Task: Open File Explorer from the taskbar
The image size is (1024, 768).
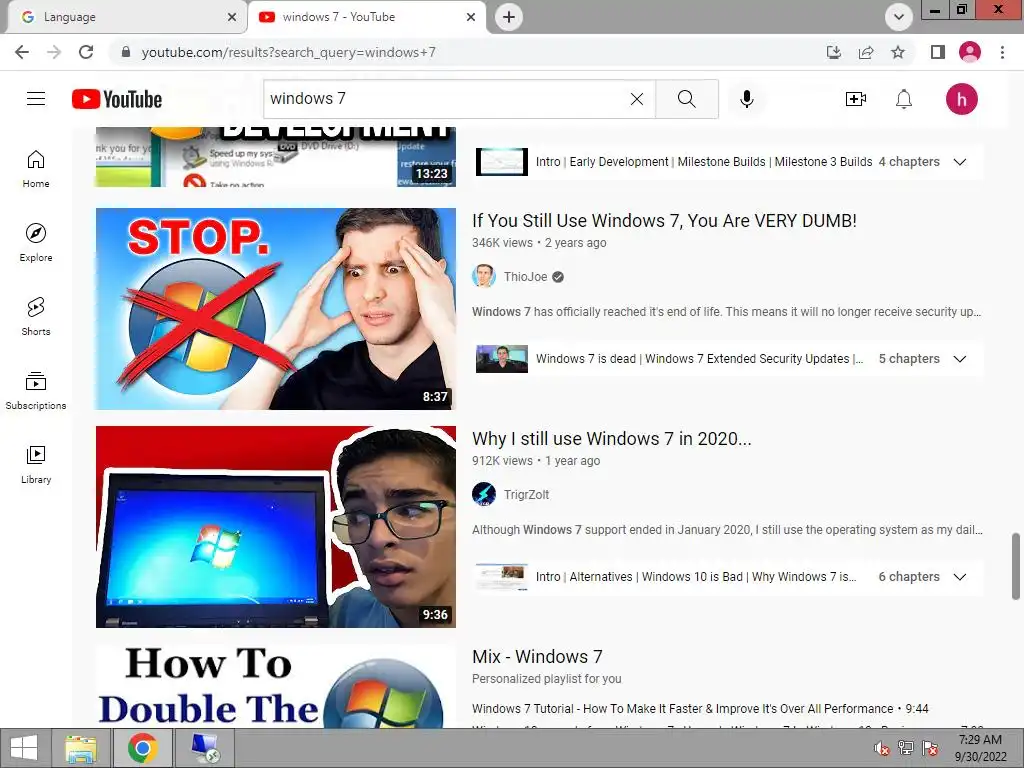Action: [81, 748]
